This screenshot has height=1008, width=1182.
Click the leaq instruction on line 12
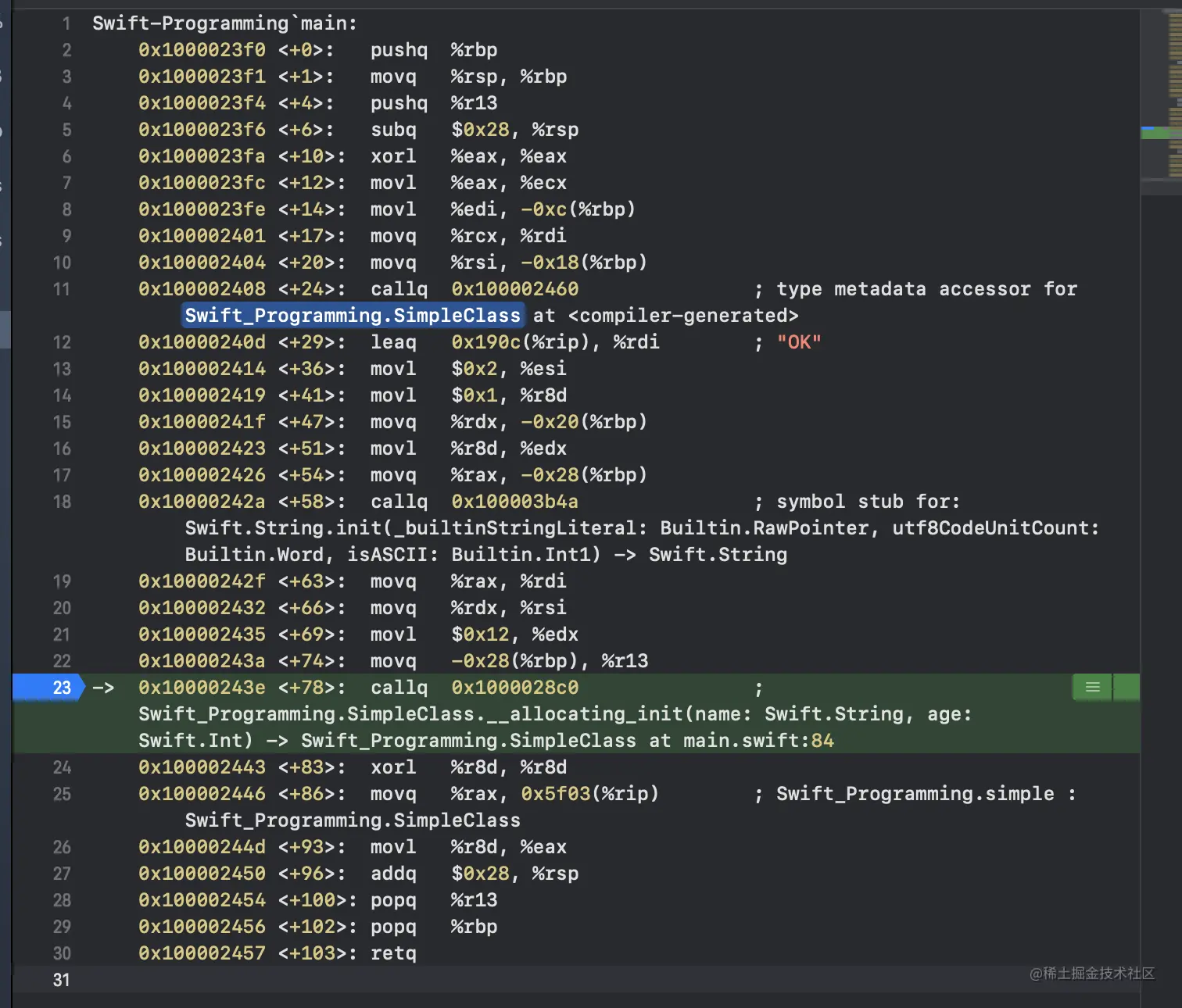click(393, 342)
